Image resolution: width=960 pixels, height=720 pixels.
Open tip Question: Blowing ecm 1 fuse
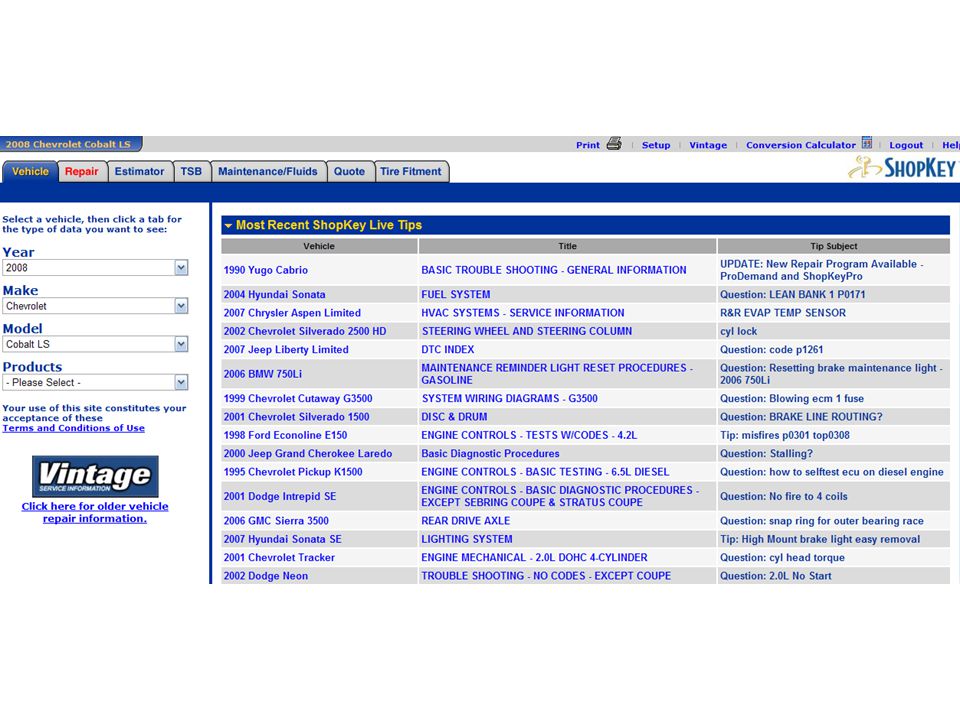[x=792, y=399]
